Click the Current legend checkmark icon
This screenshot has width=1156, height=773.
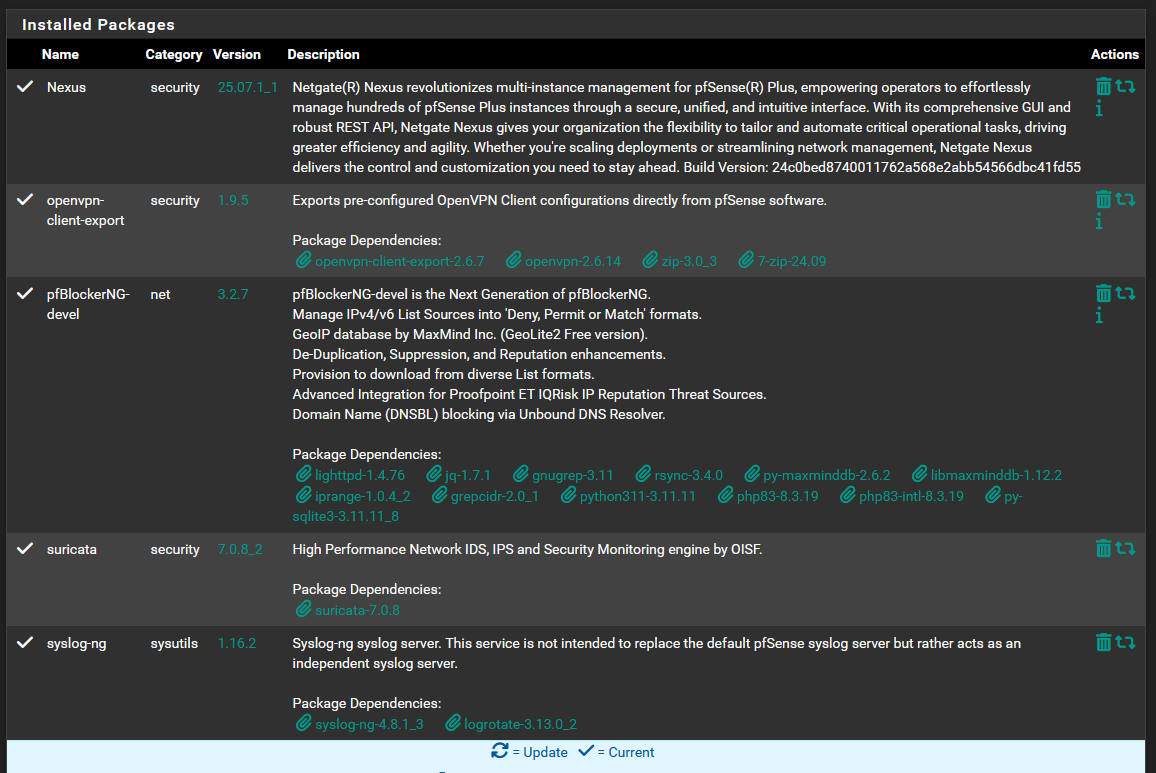[586, 751]
